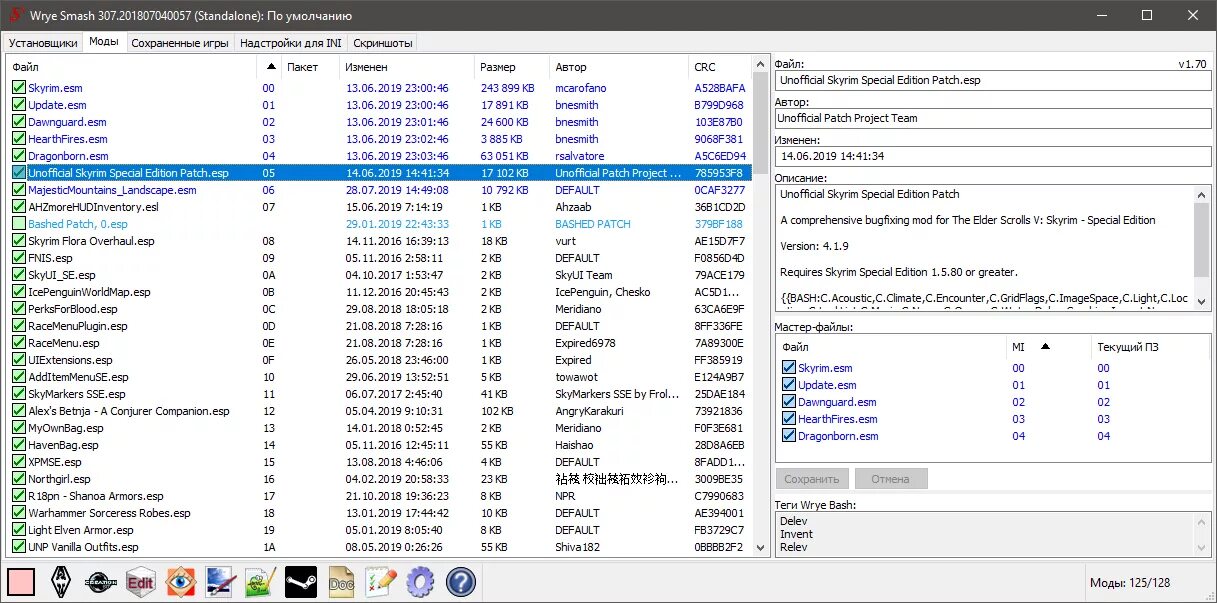
Task: Open the eye image viewer icon
Action: coord(181,581)
